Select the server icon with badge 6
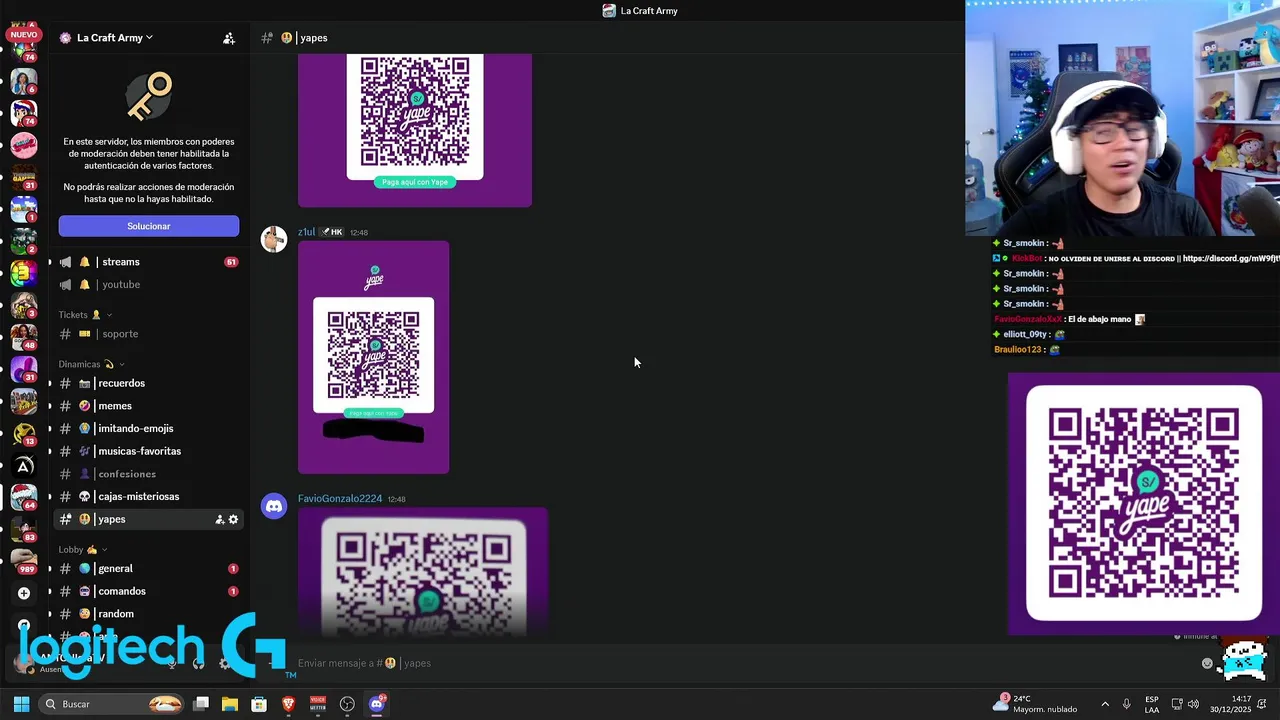Image resolution: width=1280 pixels, height=720 pixels. (x=24, y=79)
